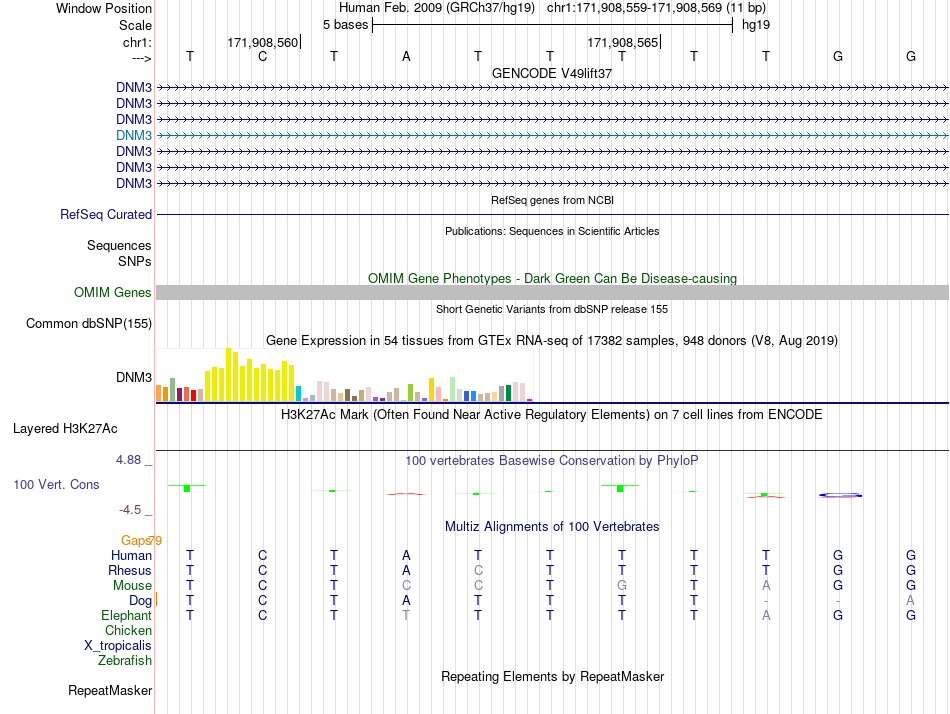Select the Mouse alignment row label

132,586
